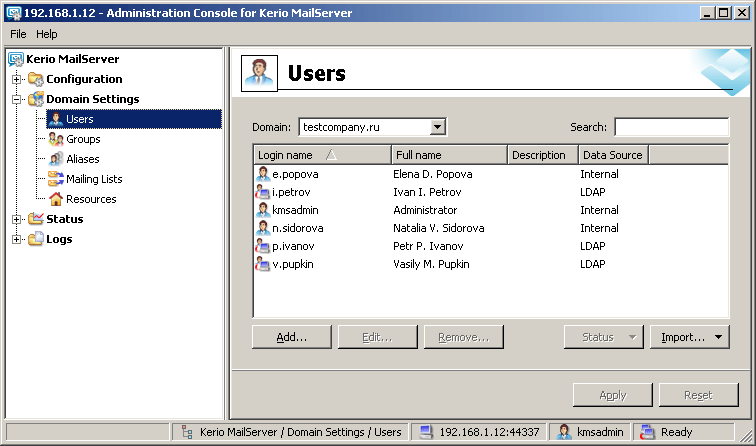Click status bar address 192.168.1.12:44337

(489, 432)
